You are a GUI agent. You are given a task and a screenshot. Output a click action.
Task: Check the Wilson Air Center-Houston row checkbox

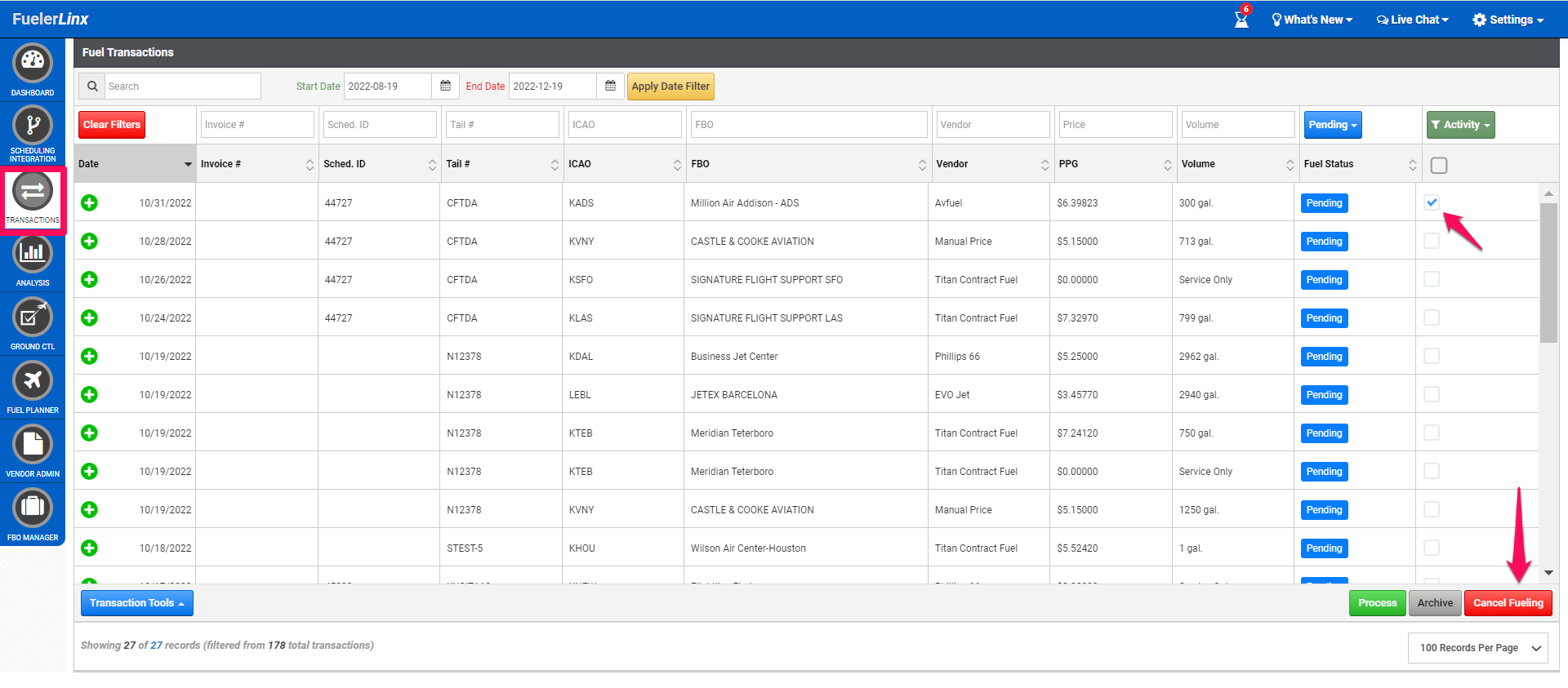point(1432,548)
